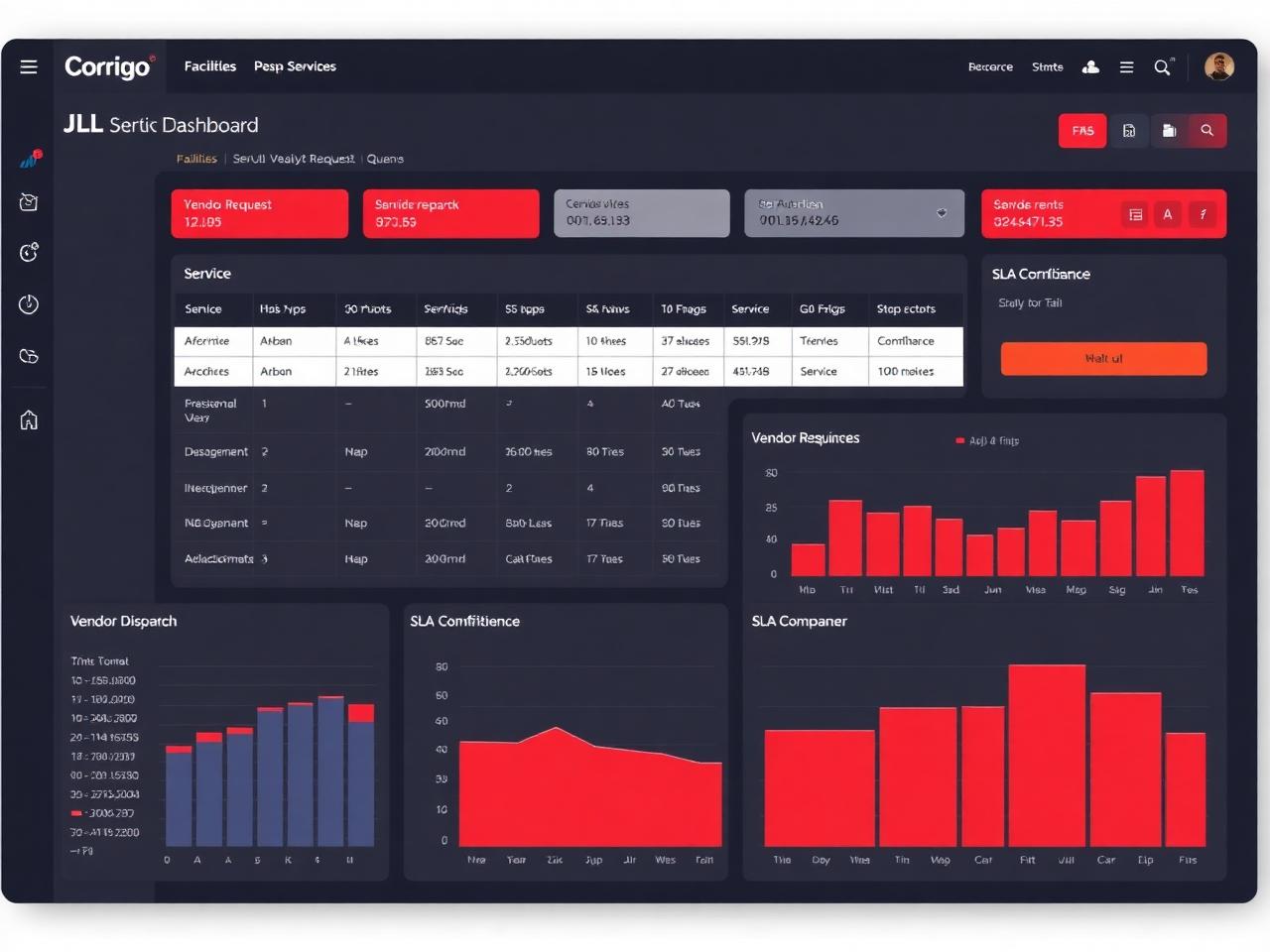Open the list menu icon in header
The image size is (1270, 952).
1126,67
